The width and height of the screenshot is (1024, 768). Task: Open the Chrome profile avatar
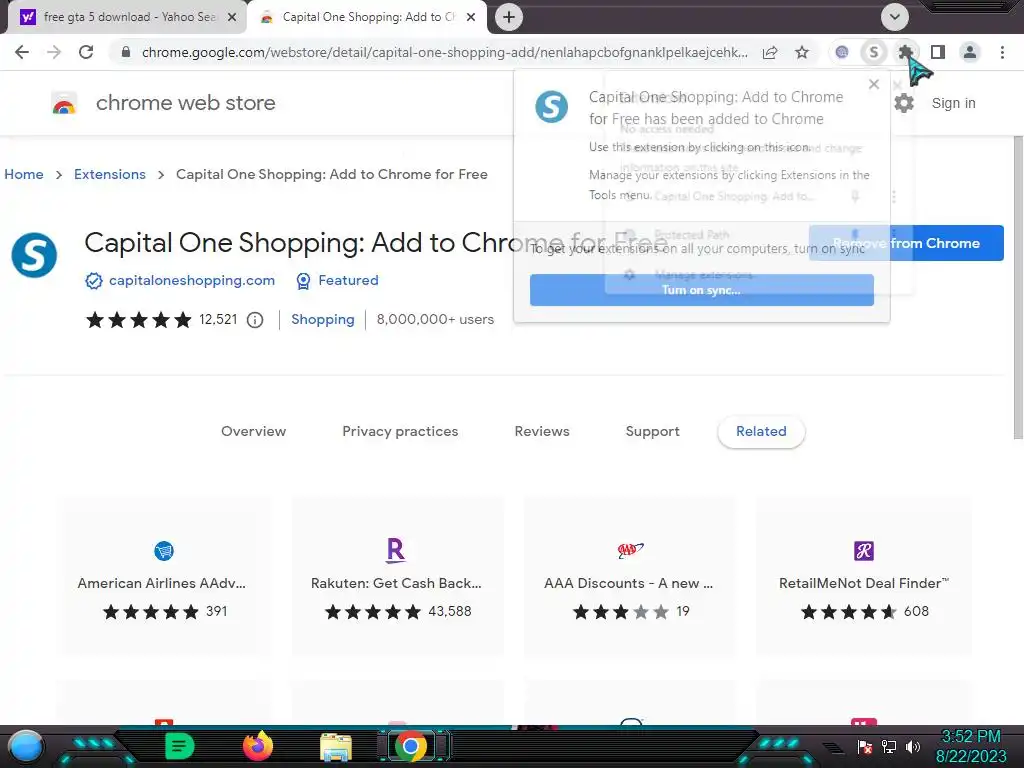970,52
